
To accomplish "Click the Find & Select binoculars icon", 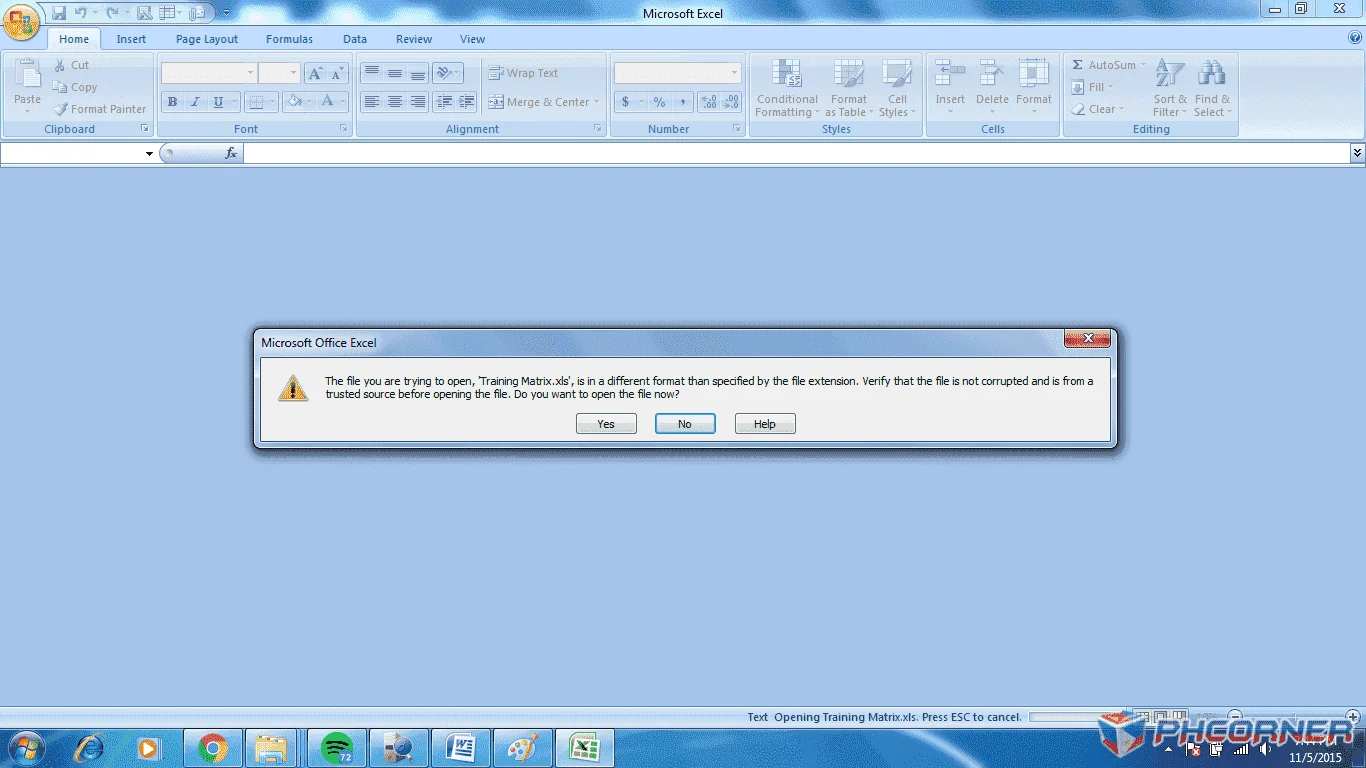I will pyautogui.click(x=1212, y=74).
